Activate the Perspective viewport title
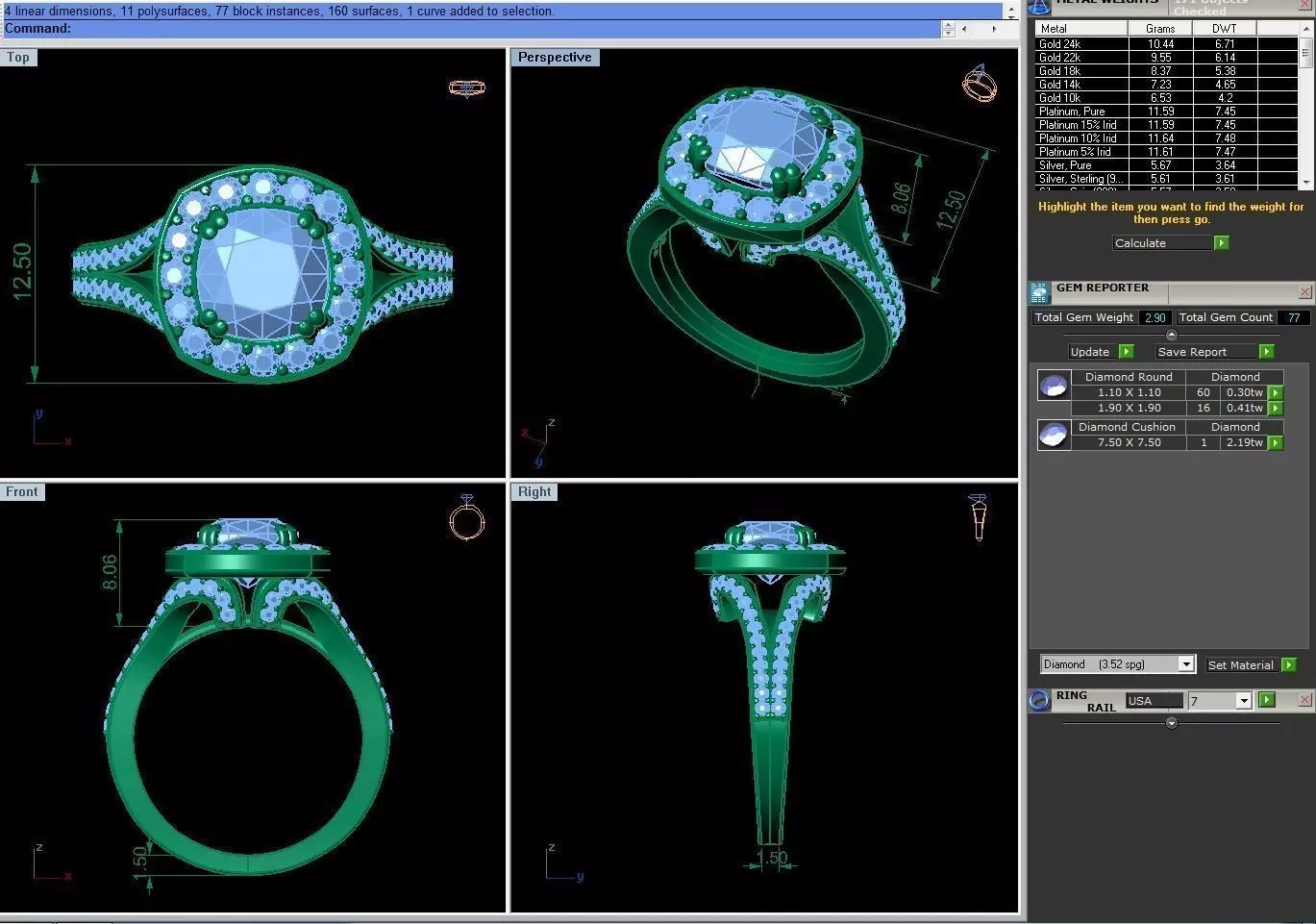The width and height of the screenshot is (1316, 924). click(555, 57)
